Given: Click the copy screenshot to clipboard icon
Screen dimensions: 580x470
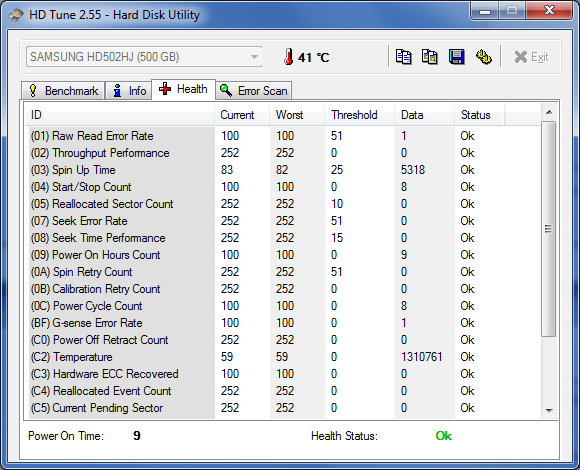Looking at the screenshot, I should [x=430, y=57].
